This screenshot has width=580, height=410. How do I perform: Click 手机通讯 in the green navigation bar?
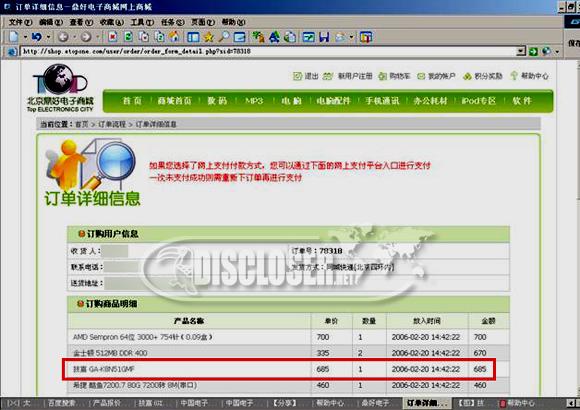382,101
